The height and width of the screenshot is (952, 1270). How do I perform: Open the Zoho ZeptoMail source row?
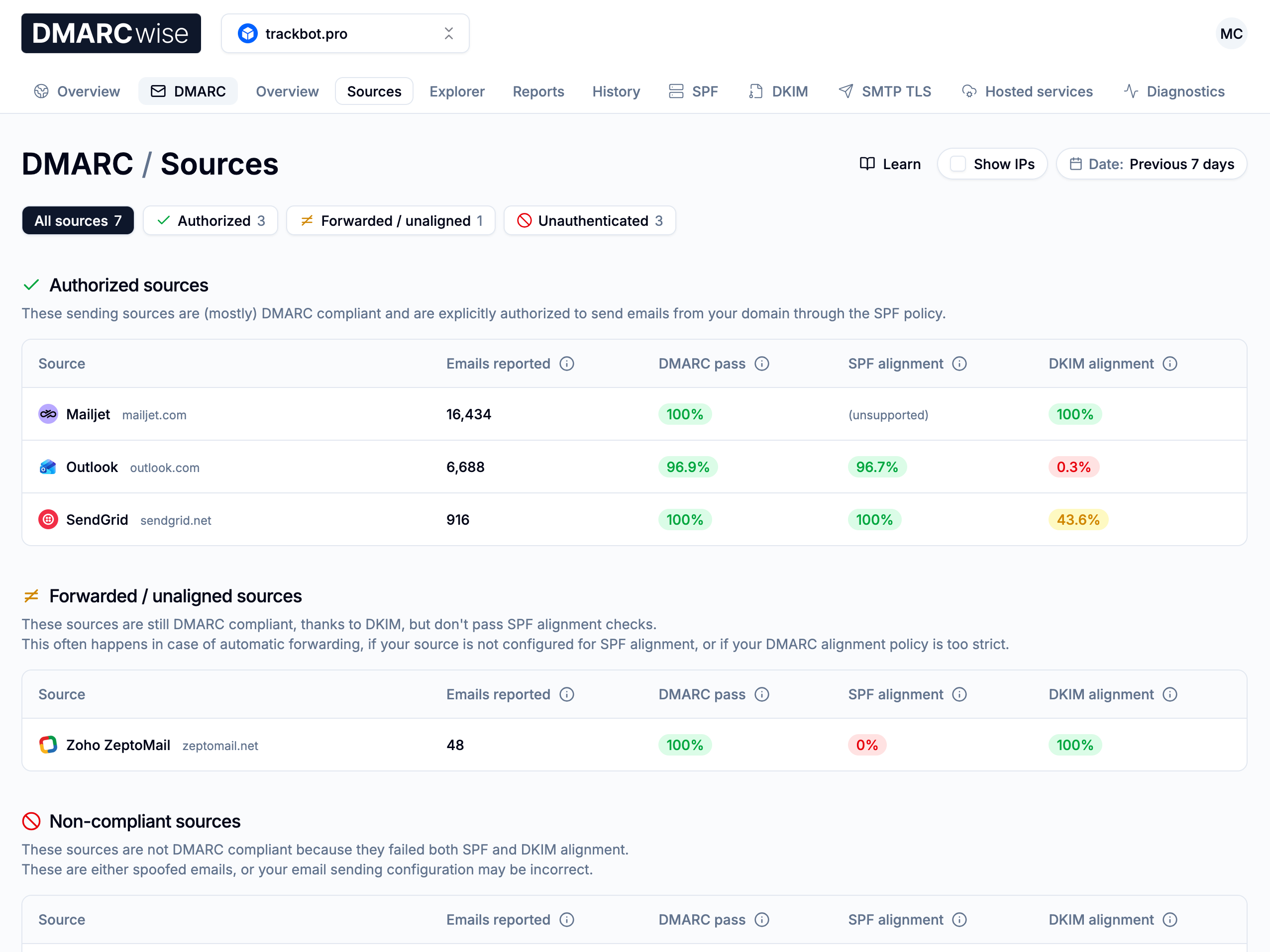pyautogui.click(x=634, y=745)
